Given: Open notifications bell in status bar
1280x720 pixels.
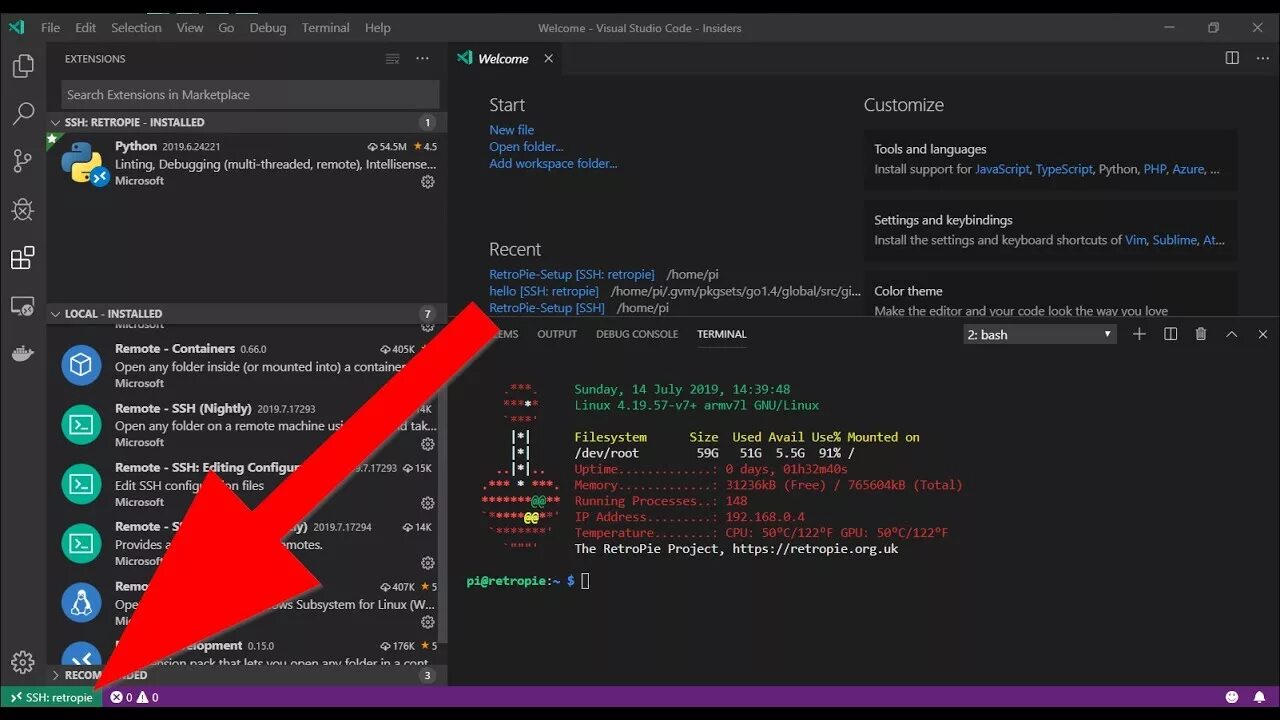Looking at the screenshot, I should [x=1260, y=697].
